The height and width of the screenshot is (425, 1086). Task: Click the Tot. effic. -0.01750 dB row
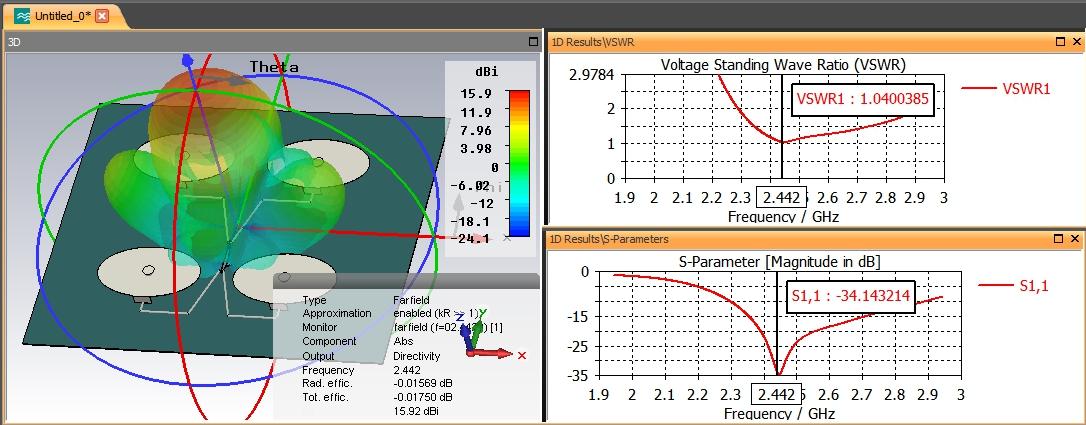(x=377, y=397)
